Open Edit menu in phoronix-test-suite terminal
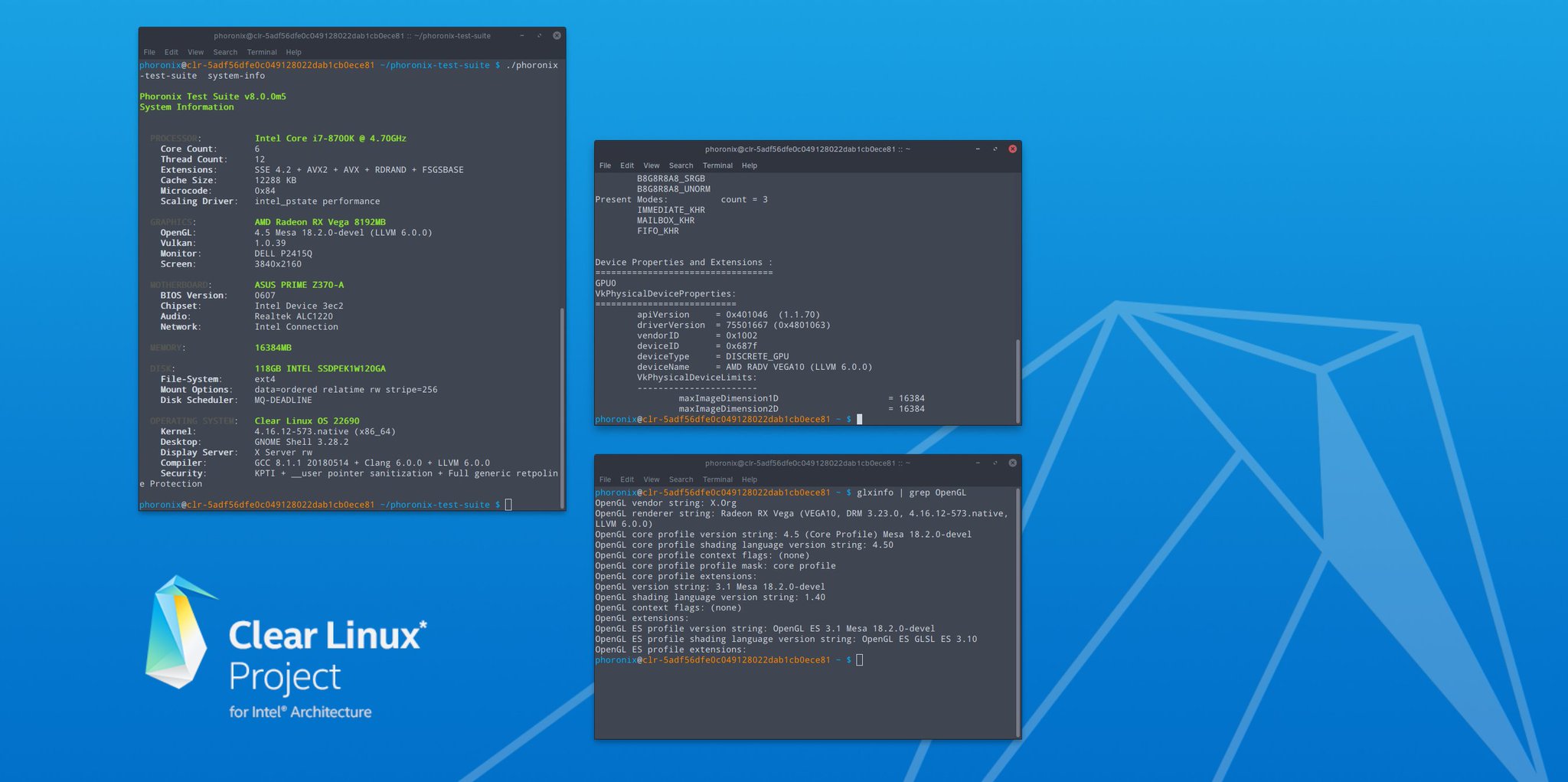Image resolution: width=1568 pixels, height=782 pixels. point(171,52)
